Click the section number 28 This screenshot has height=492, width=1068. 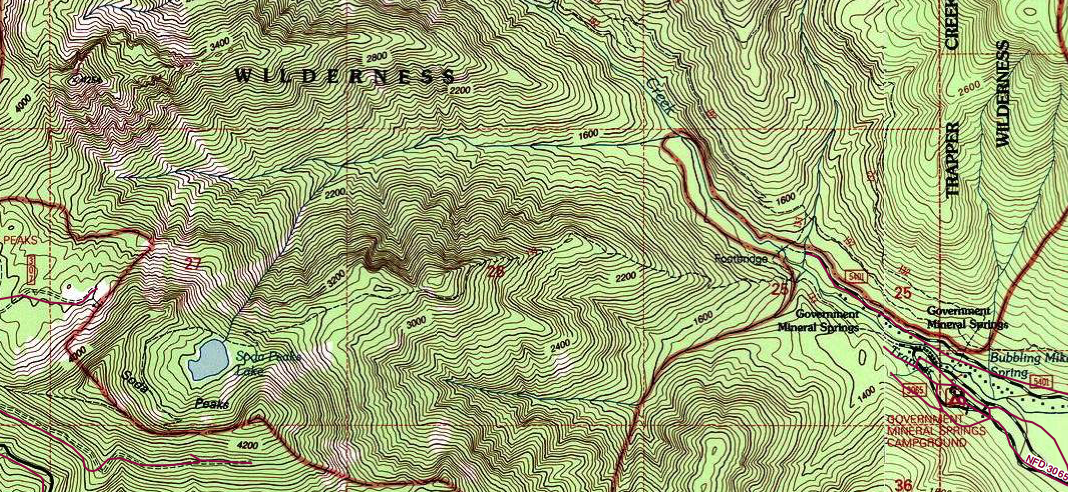pos(495,271)
